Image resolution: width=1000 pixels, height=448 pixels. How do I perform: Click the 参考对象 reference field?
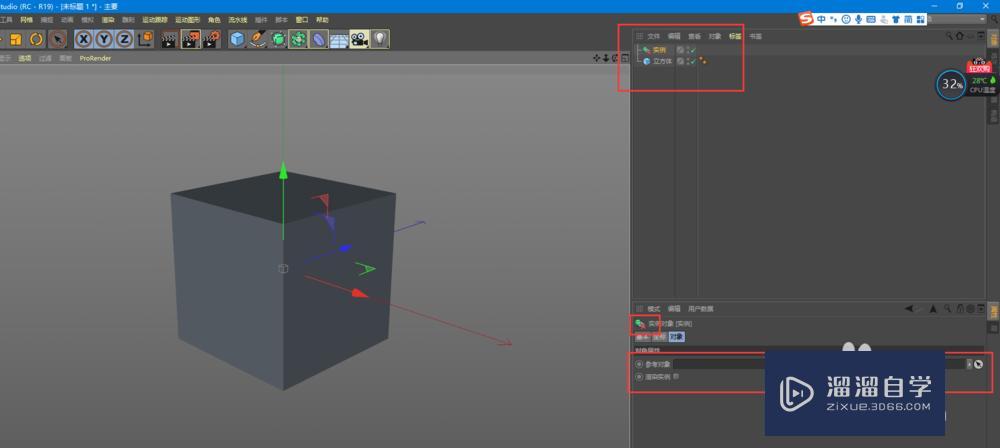coord(820,364)
